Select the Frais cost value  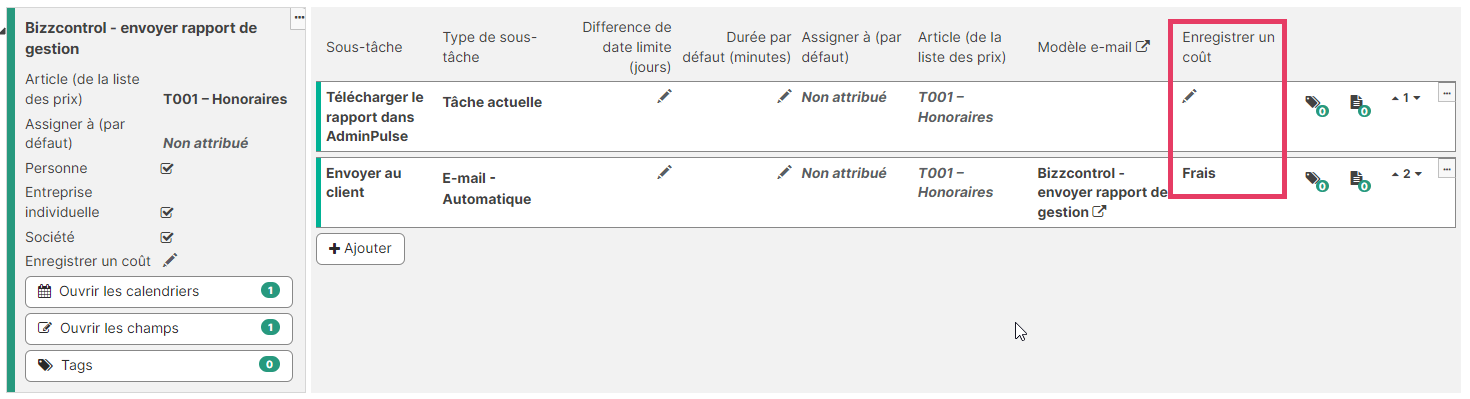click(1199, 173)
